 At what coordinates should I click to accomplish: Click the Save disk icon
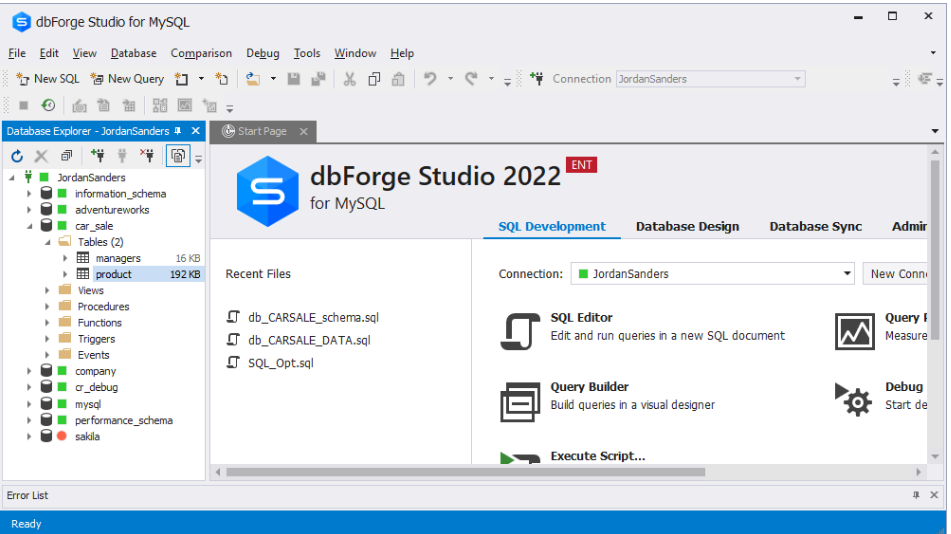pos(294,79)
